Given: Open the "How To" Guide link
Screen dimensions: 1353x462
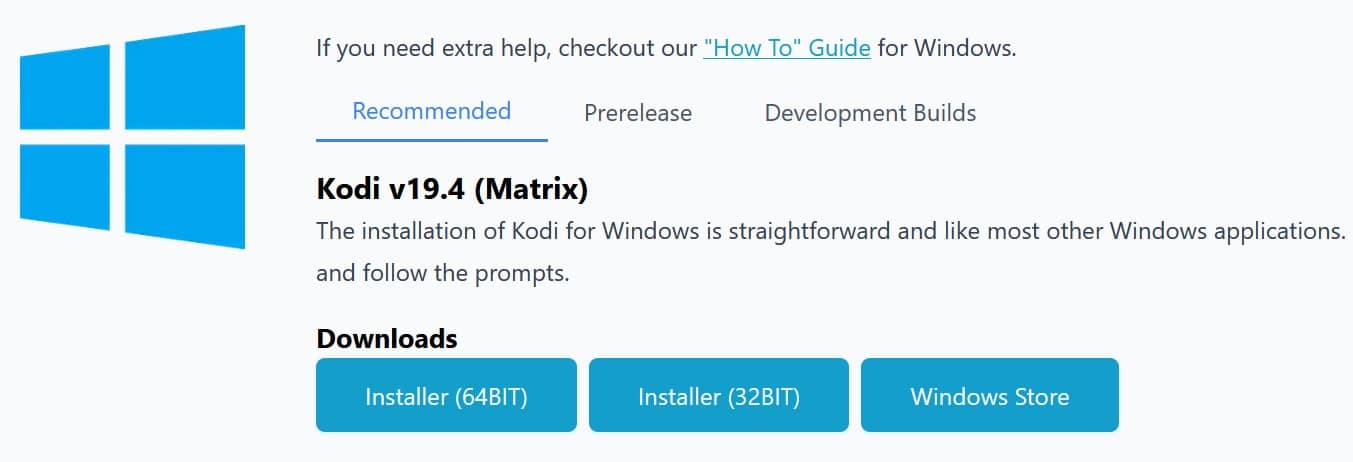Looking at the screenshot, I should coord(787,47).
